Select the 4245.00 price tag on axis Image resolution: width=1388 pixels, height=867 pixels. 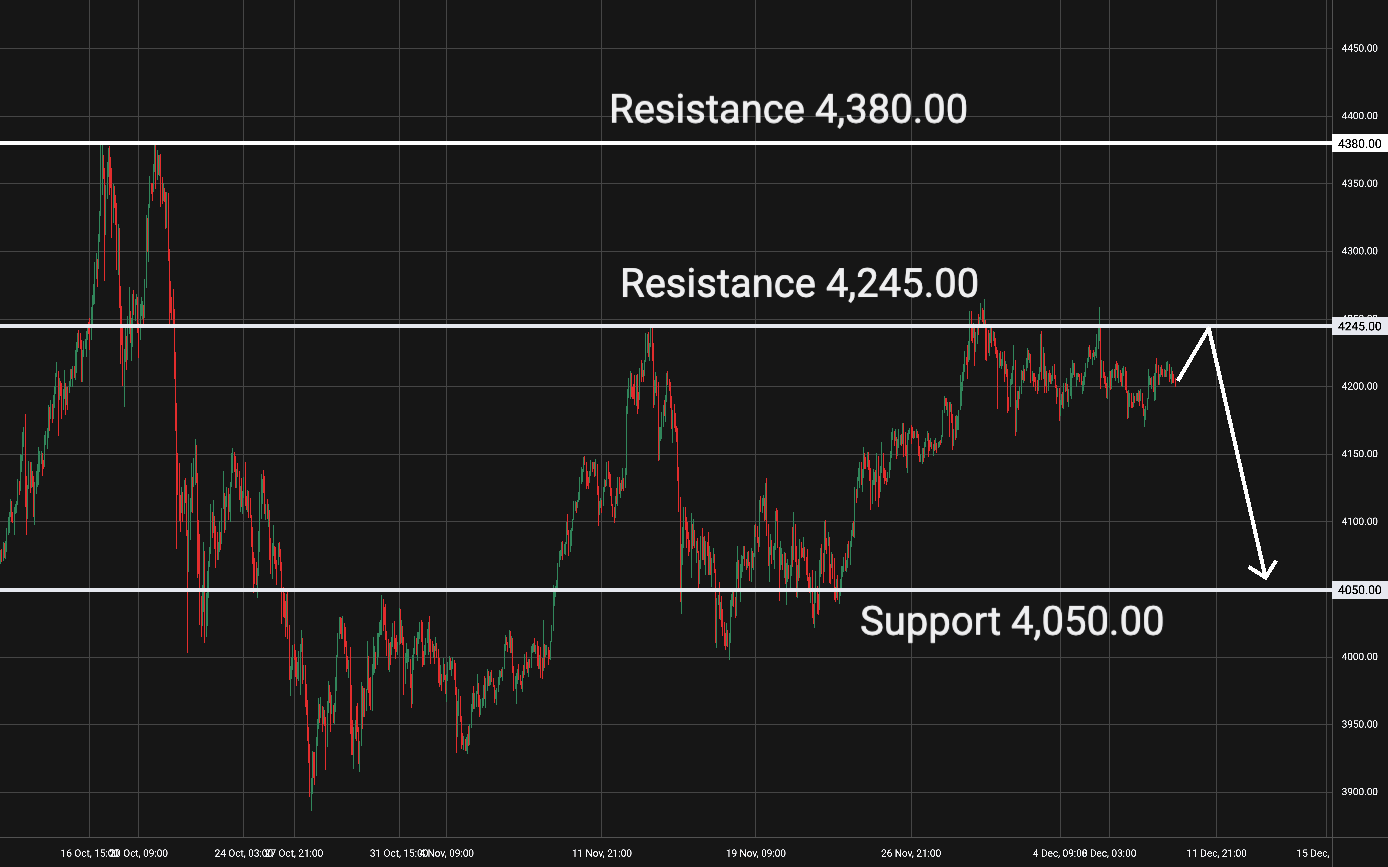pyautogui.click(x=1359, y=326)
